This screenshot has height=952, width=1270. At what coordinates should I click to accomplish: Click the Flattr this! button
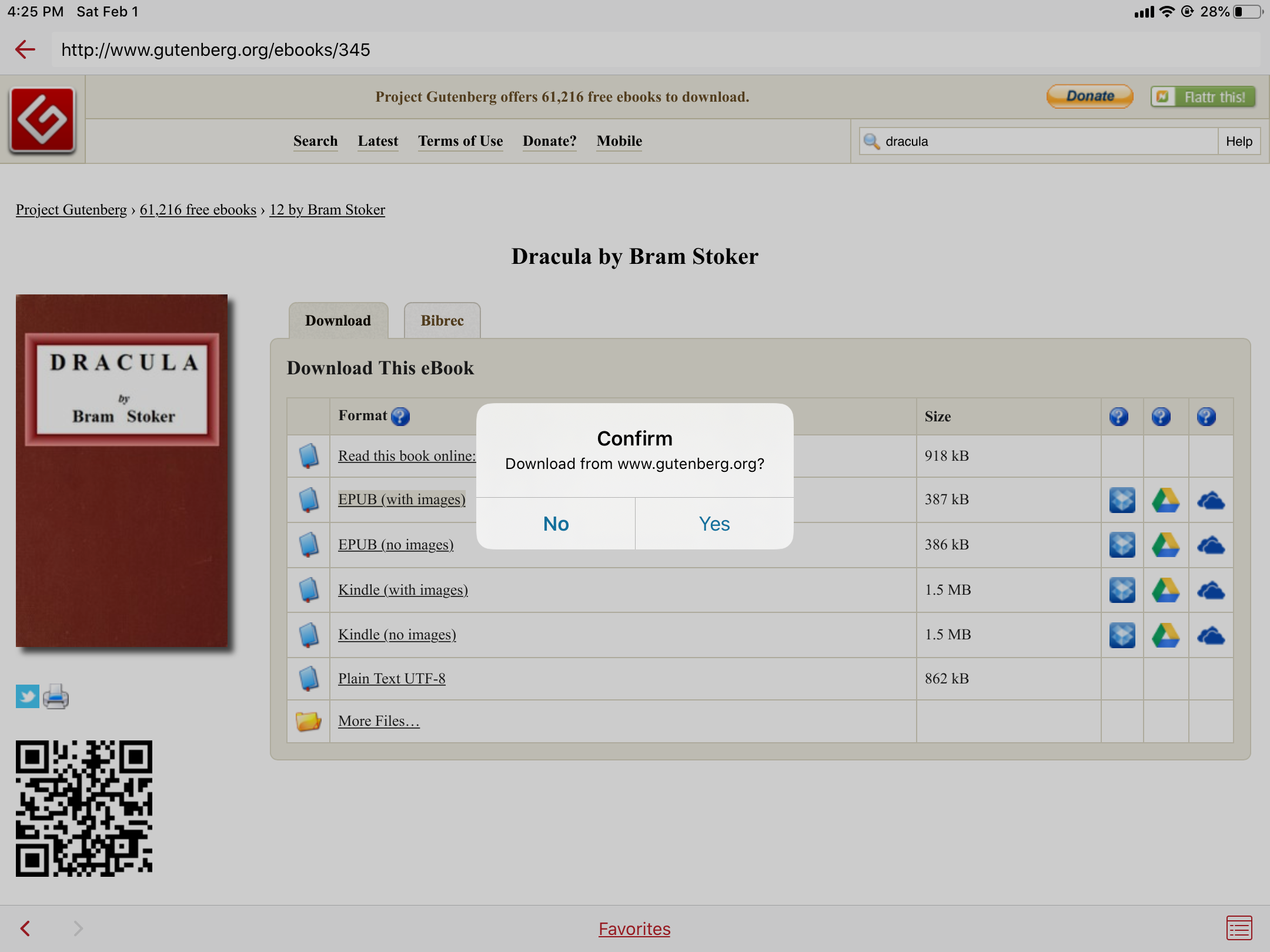click(x=1203, y=96)
